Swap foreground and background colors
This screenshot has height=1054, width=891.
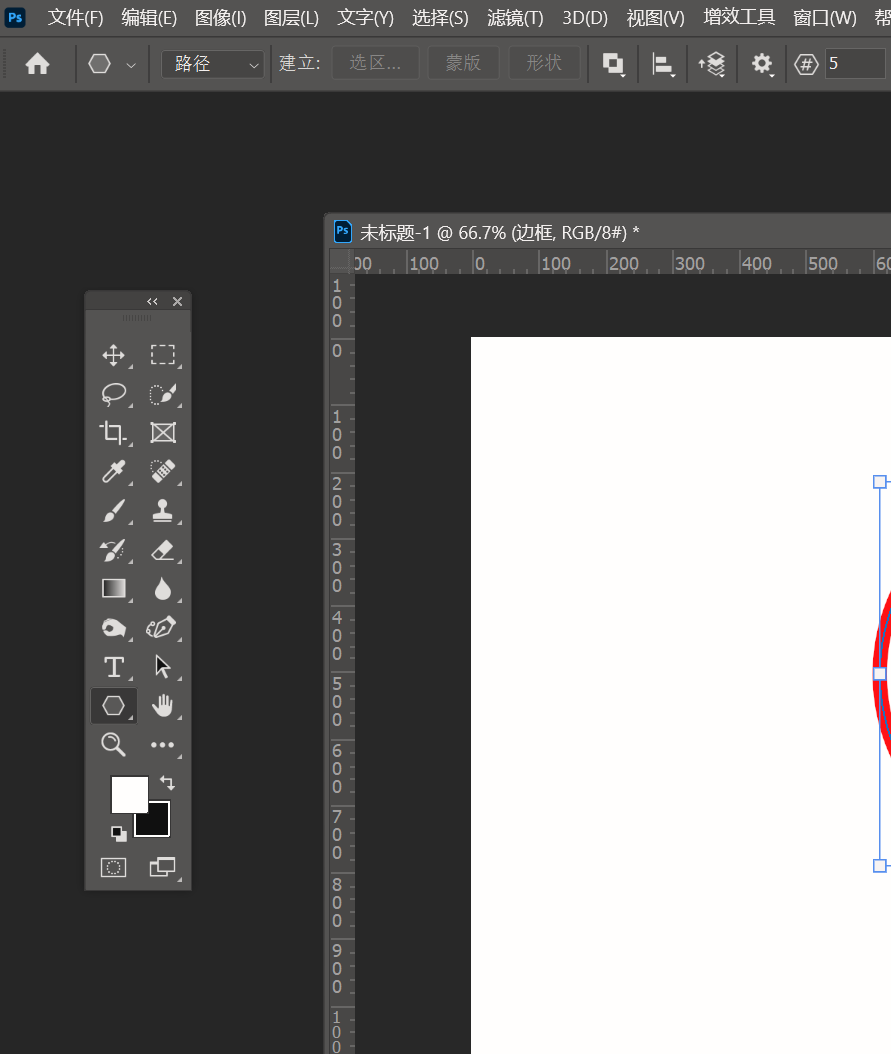click(167, 783)
